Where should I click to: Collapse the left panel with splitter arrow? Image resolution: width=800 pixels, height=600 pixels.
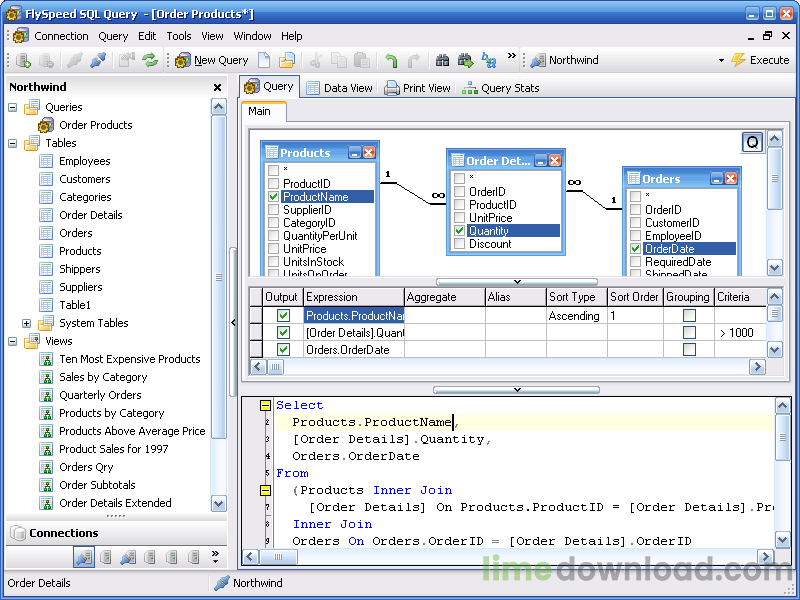[233, 322]
